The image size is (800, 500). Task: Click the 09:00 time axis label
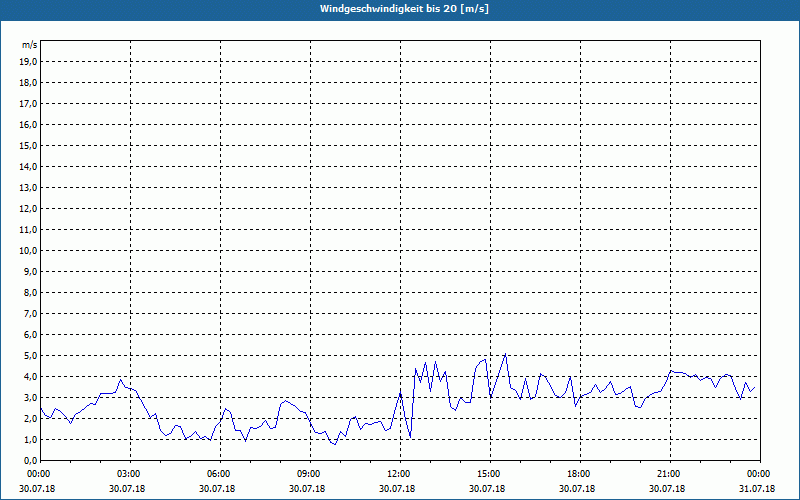[310, 474]
